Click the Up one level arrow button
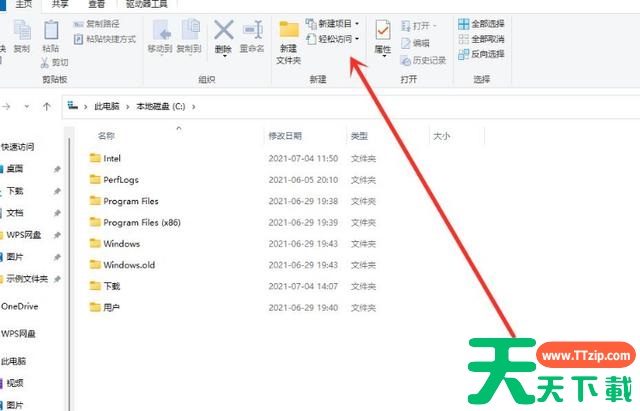Screen dimensions: 640x411 pos(47,107)
